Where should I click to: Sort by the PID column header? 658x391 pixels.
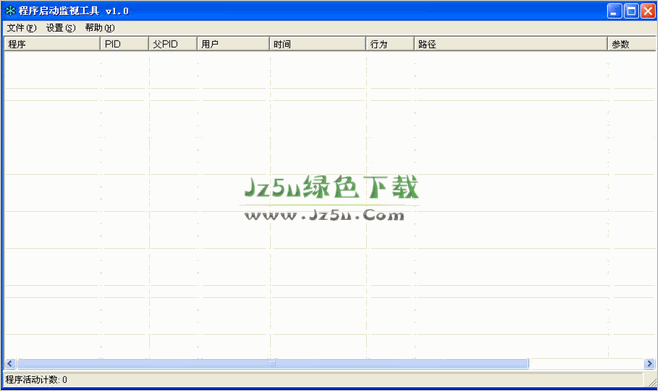click(124, 44)
